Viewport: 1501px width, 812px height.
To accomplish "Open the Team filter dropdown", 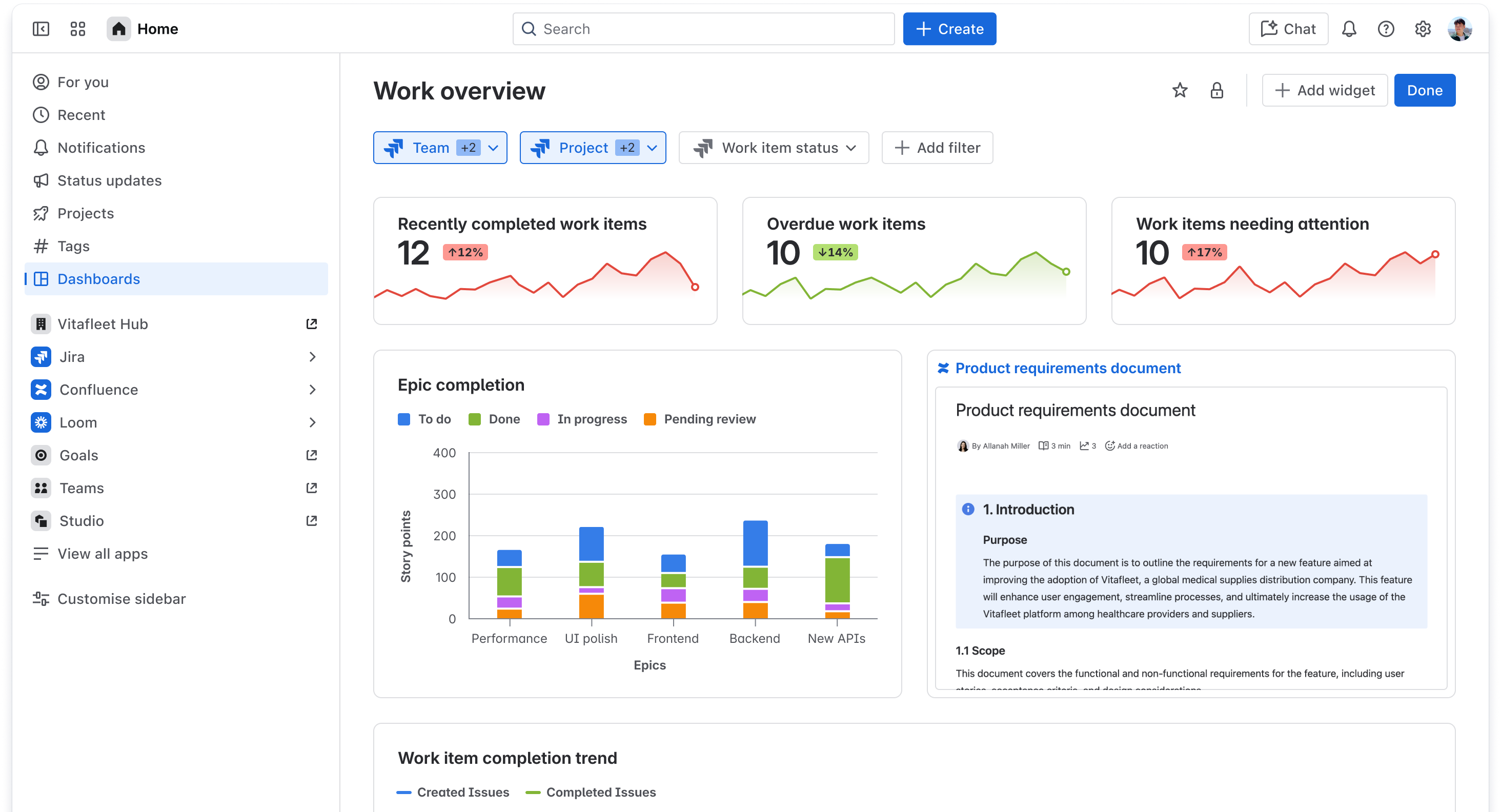I will coord(440,148).
